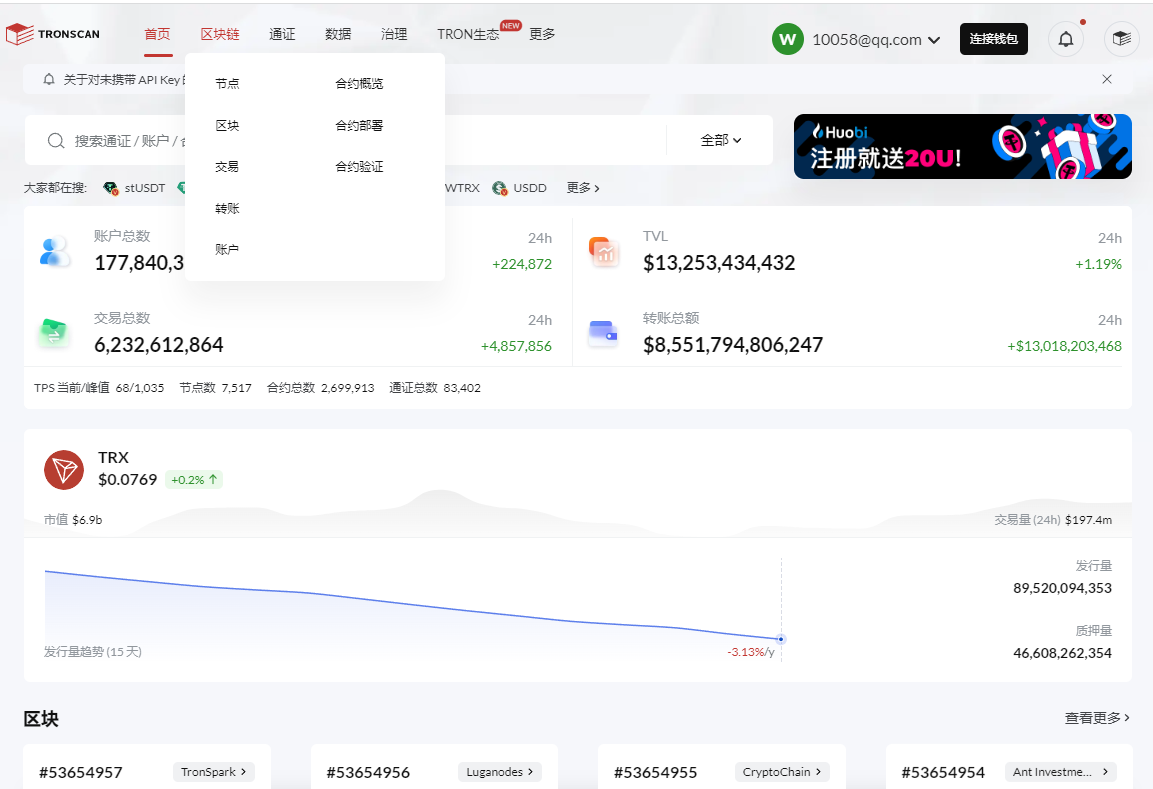The height and width of the screenshot is (789, 1153).
Task: Click the 连接钱包 button
Action: click(x=993, y=39)
